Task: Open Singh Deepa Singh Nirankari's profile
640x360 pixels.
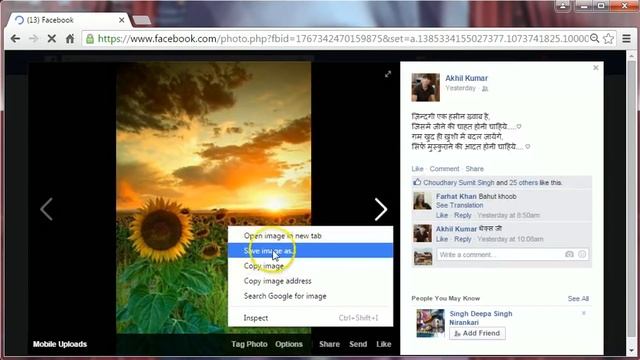Action: point(480,318)
